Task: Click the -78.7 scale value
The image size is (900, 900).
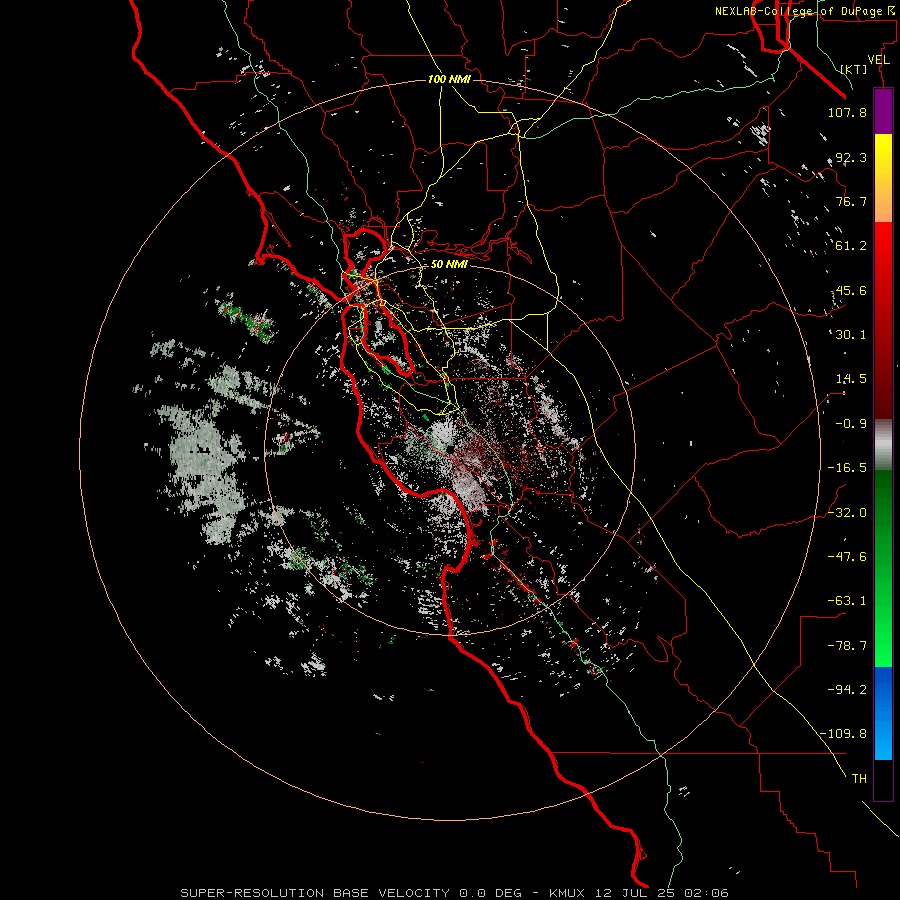Action: (847, 646)
